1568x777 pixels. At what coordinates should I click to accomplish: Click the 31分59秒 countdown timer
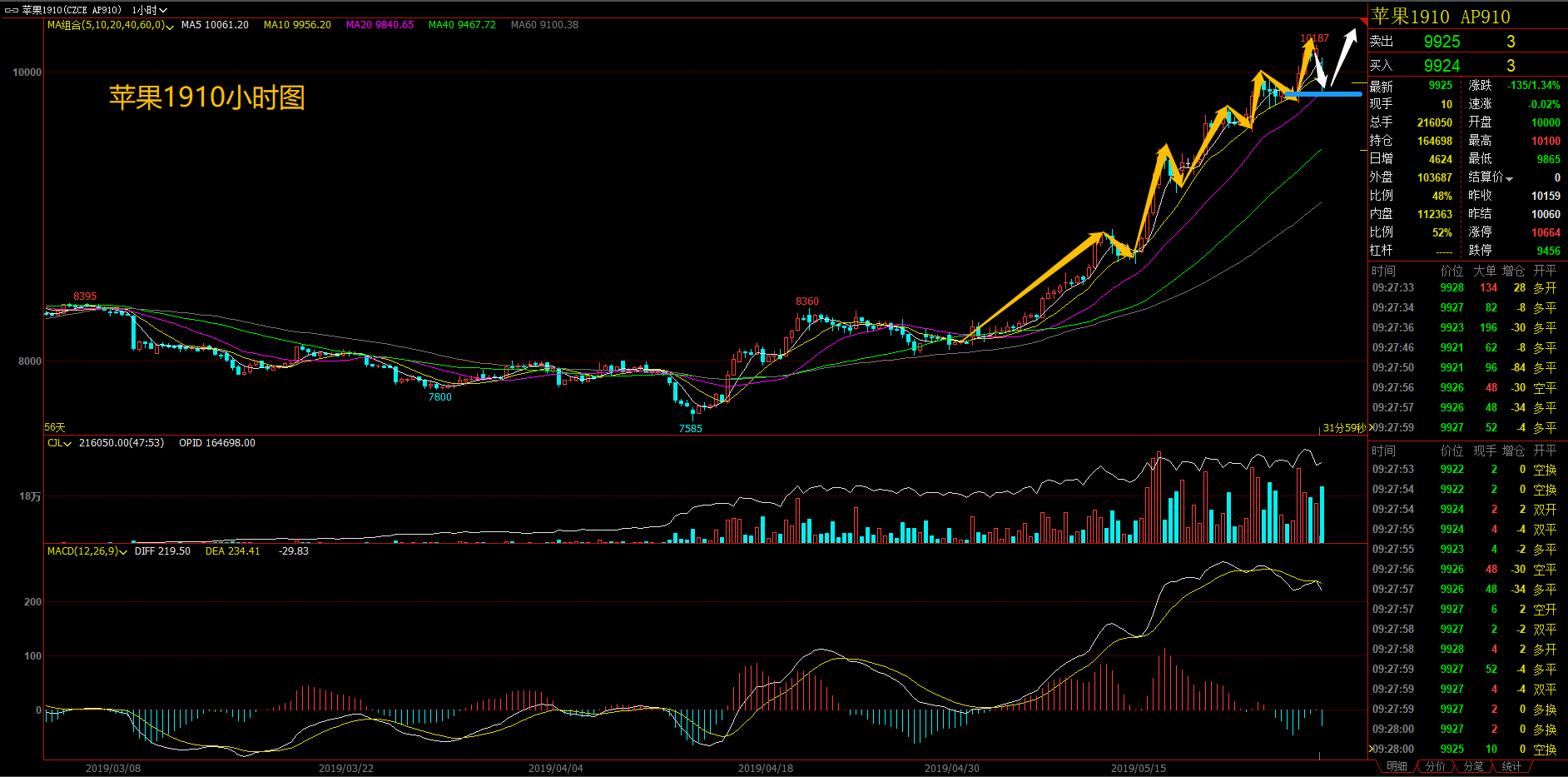click(x=1344, y=428)
